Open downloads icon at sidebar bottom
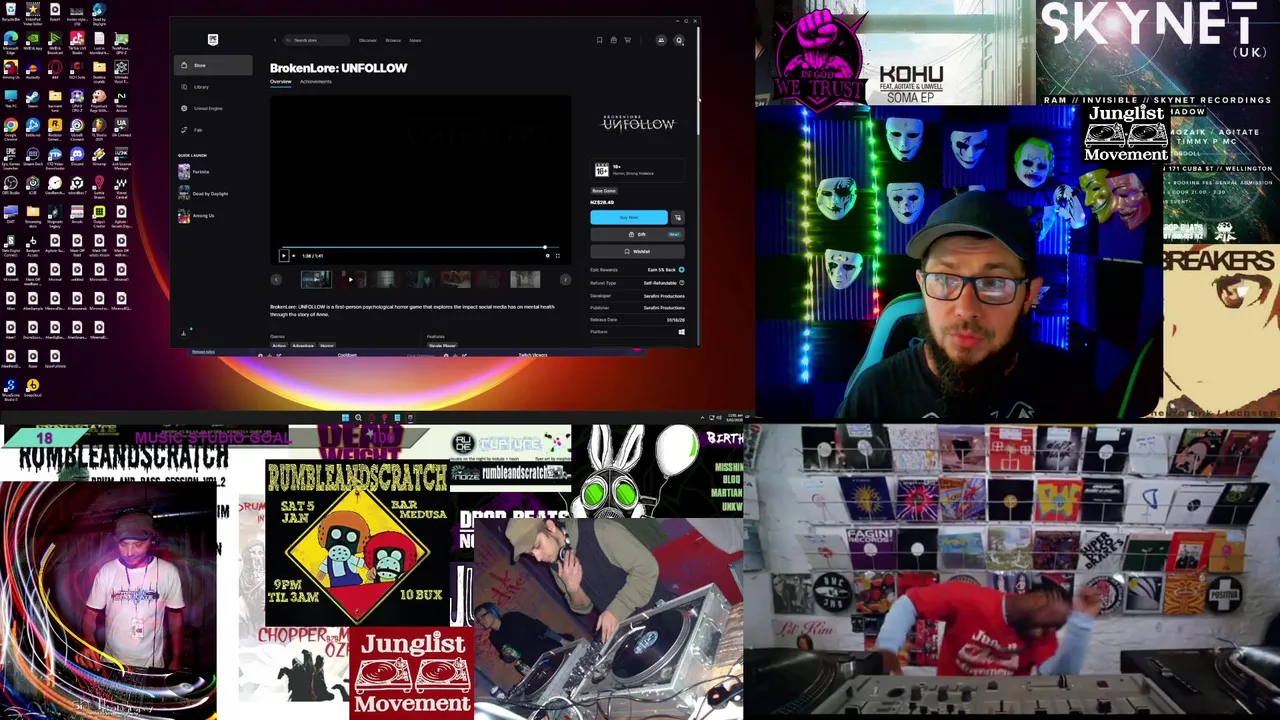This screenshot has width=1280, height=720. pyautogui.click(x=183, y=333)
